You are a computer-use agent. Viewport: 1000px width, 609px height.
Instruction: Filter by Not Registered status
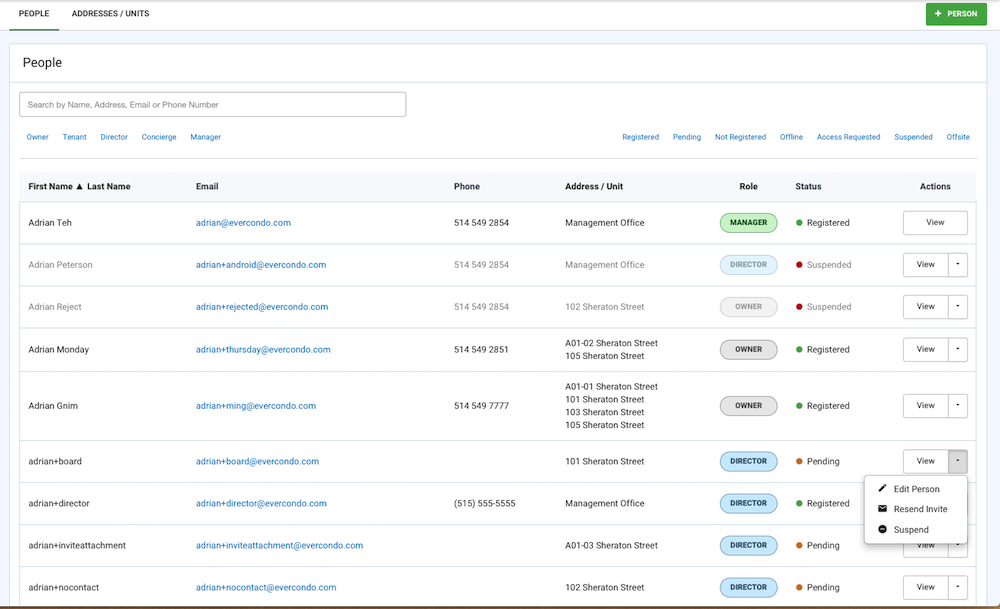[x=740, y=137]
